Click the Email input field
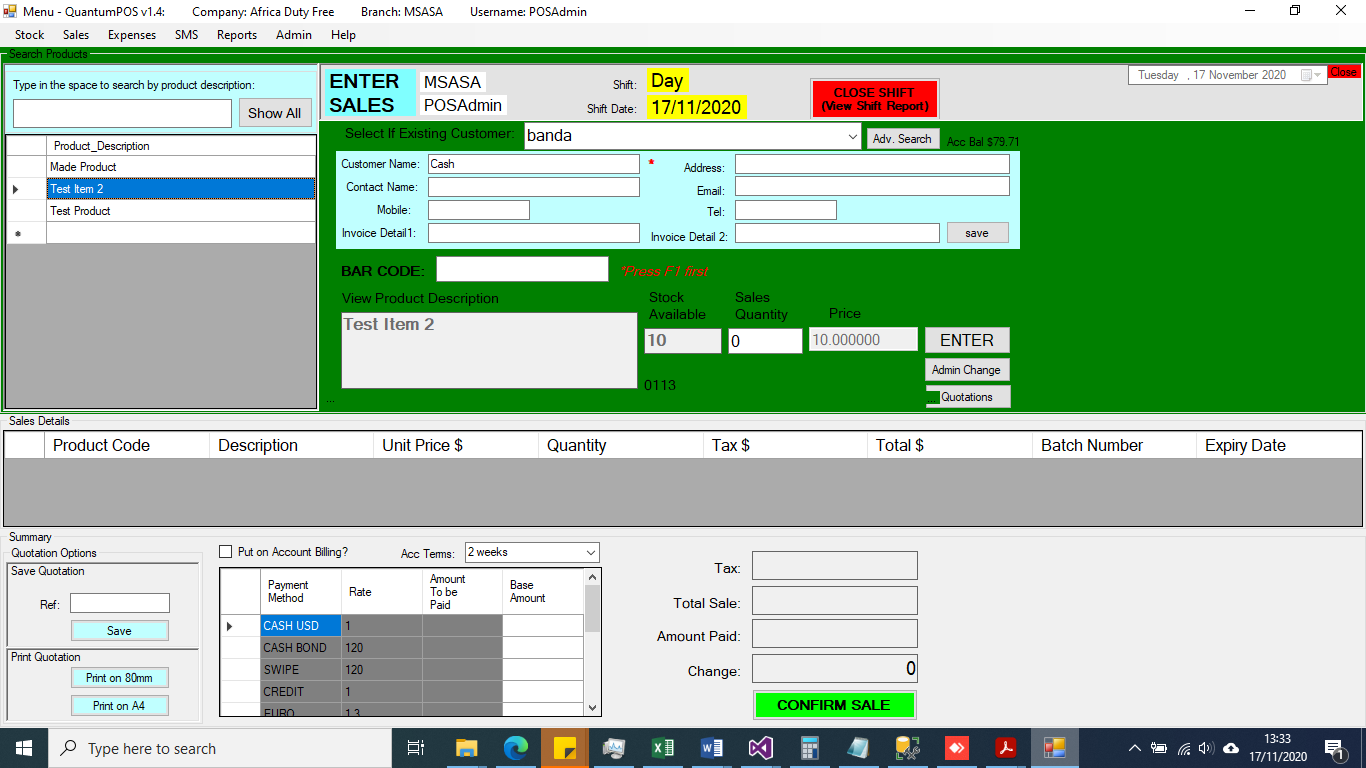The height and width of the screenshot is (768, 1366). click(872, 187)
